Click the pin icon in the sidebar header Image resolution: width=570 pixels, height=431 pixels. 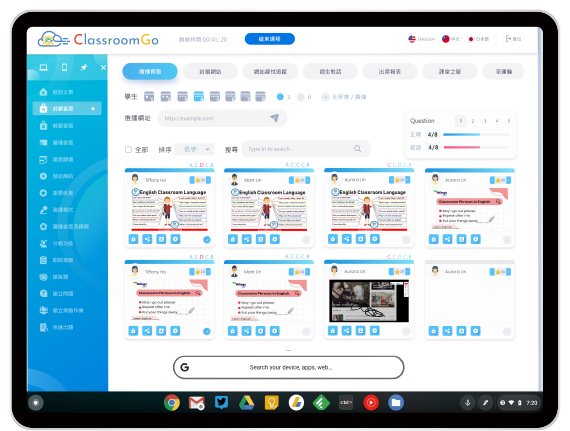tap(84, 68)
